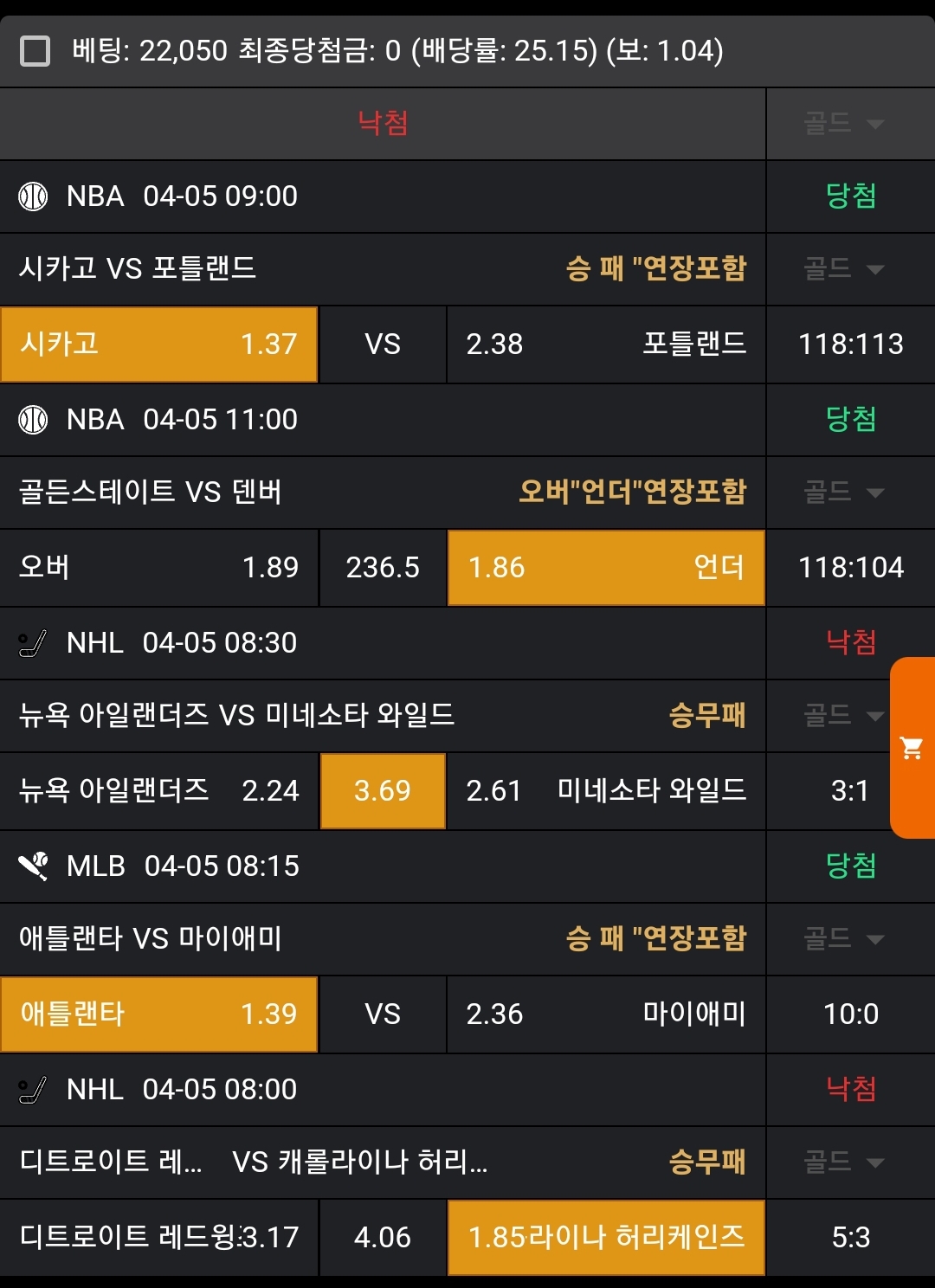Click hockey stick icon for NHL 08:30 game

[33, 643]
